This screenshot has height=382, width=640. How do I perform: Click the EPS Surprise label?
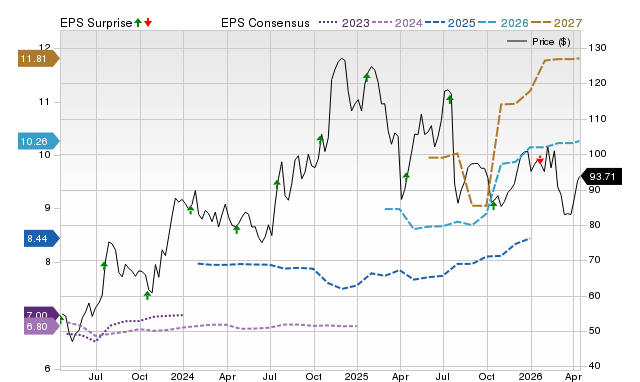pyautogui.click(x=96, y=23)
